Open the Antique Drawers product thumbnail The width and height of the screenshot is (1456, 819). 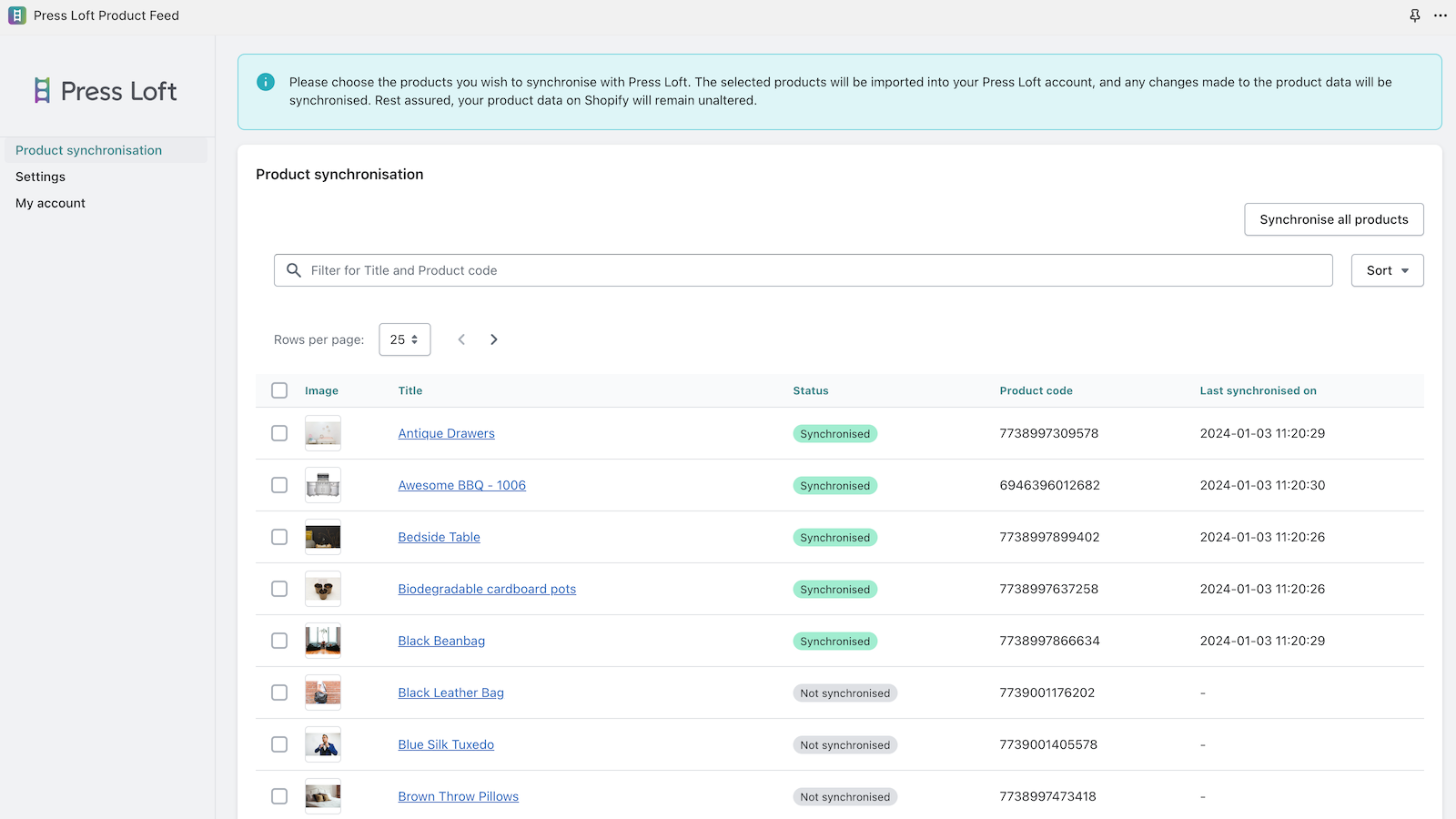click(x=323, y=433)
